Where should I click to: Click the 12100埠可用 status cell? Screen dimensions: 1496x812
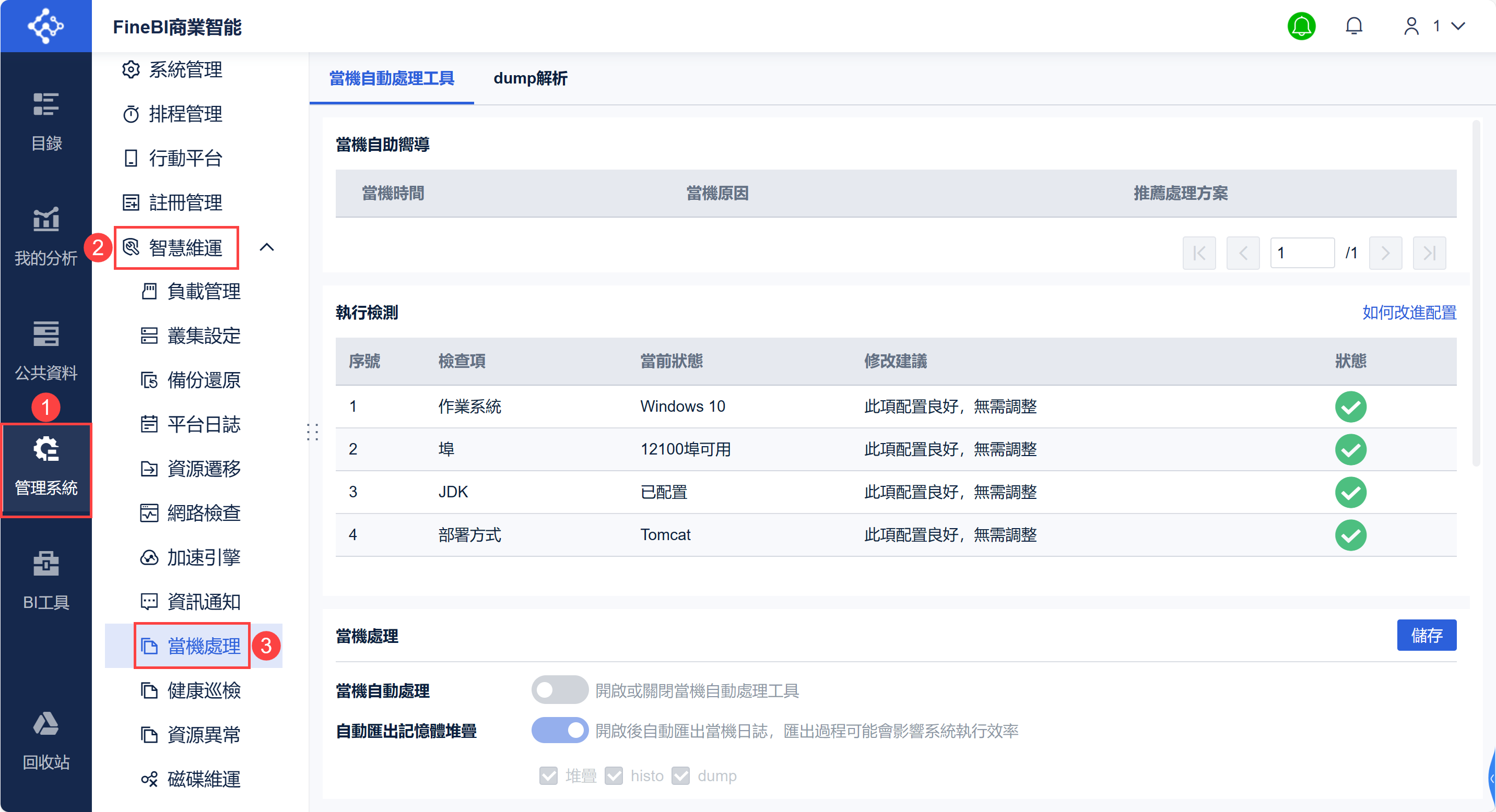(x=685, y=449)
